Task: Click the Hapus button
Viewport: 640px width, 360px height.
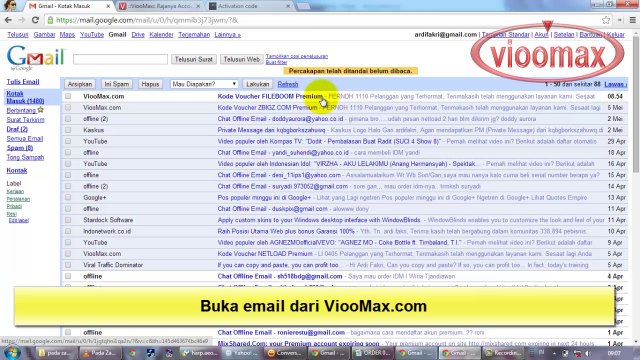Action: tap(150, 84)
